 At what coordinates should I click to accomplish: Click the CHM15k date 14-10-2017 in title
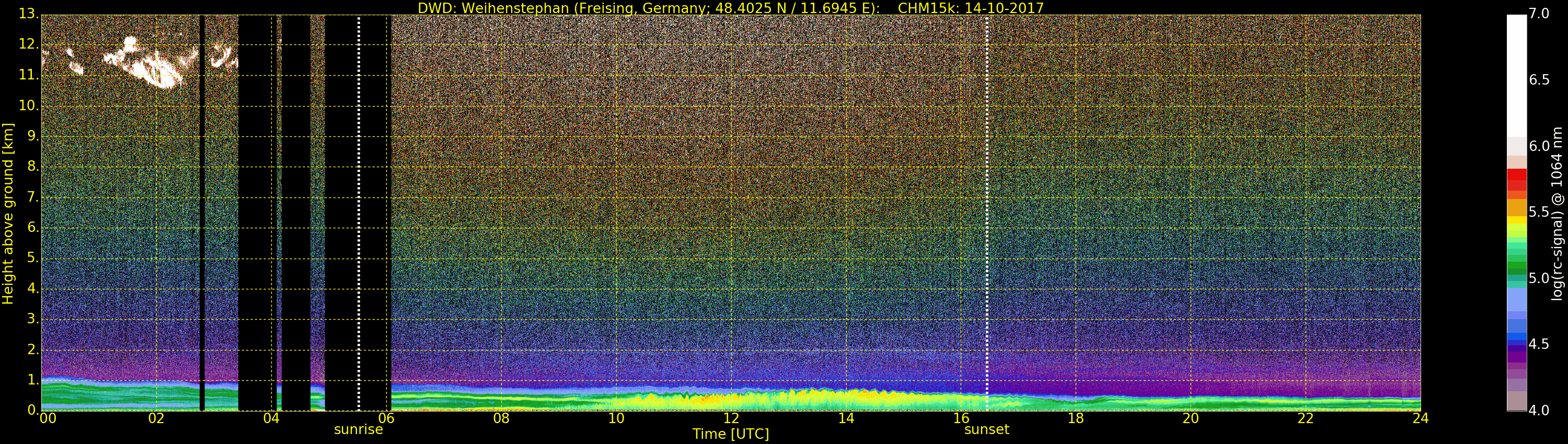pyautogui.click(x=970, y=8)
